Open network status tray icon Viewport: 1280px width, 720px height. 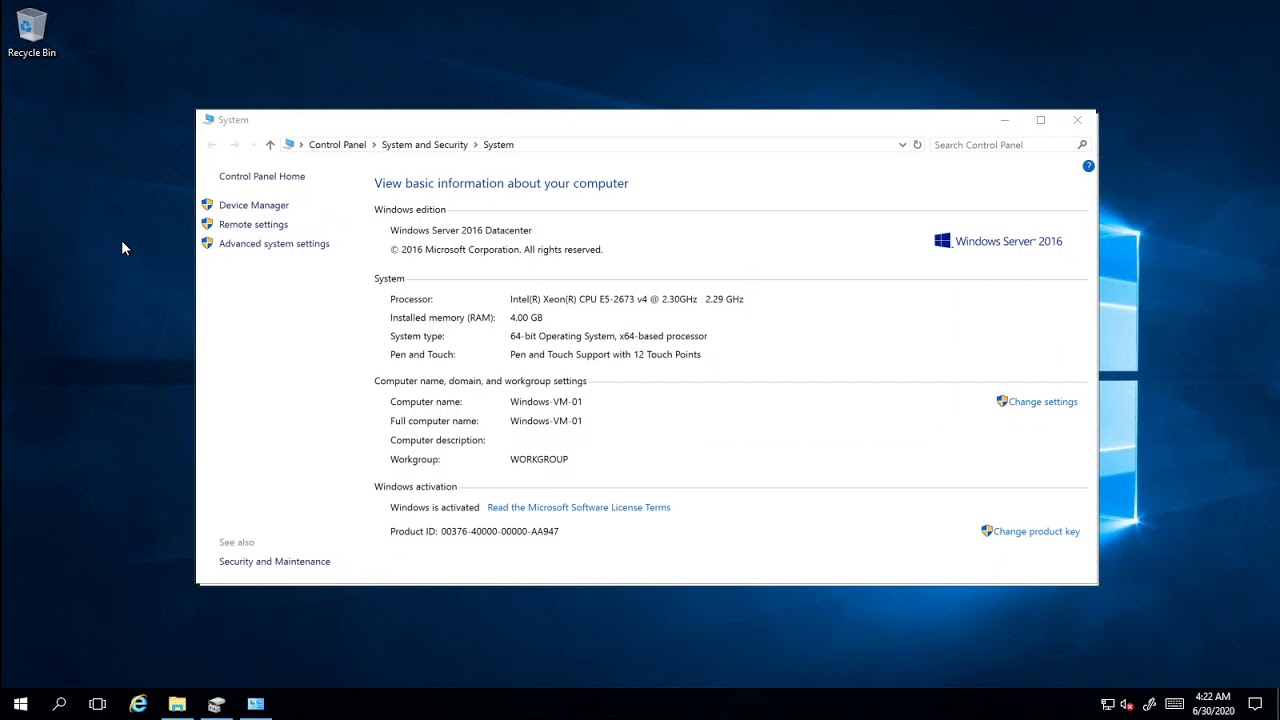pyautogui.click(x=1107, y=704)
